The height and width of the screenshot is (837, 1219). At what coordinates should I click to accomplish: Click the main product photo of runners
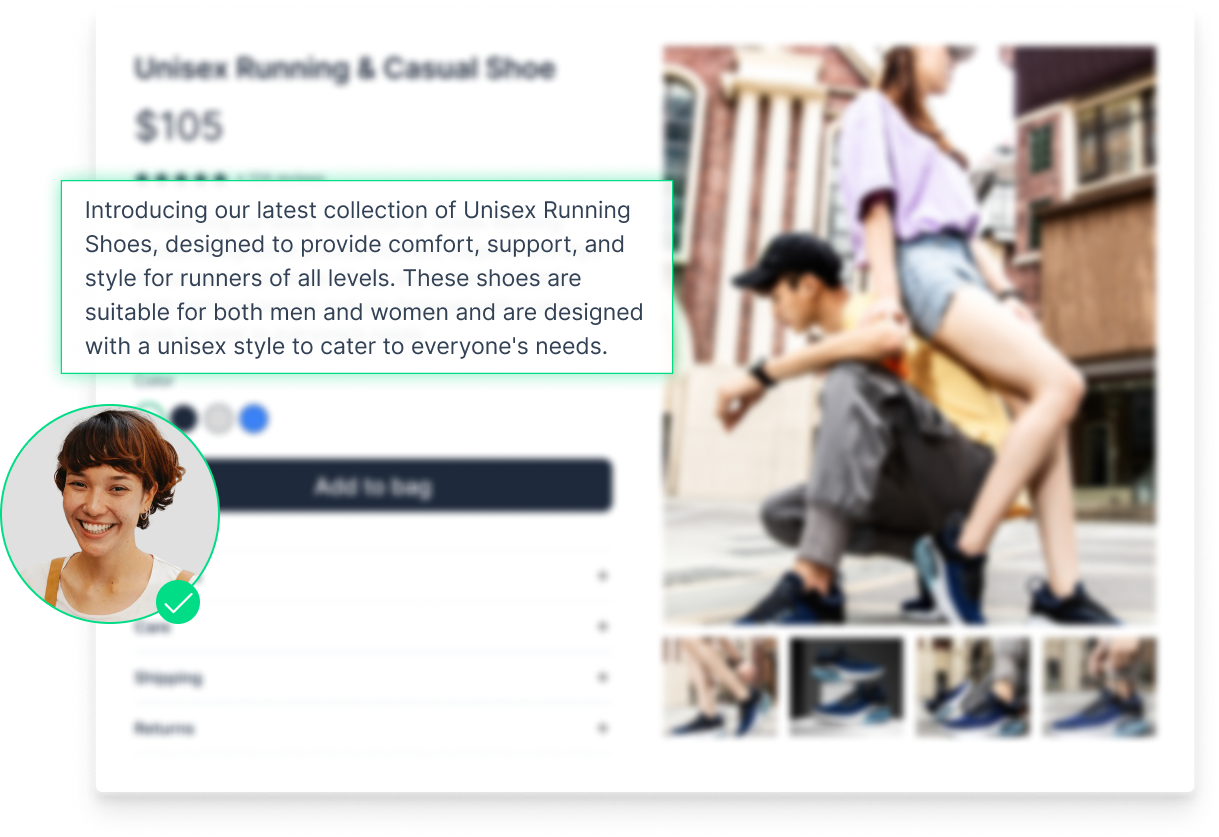[x=910, y=336]
